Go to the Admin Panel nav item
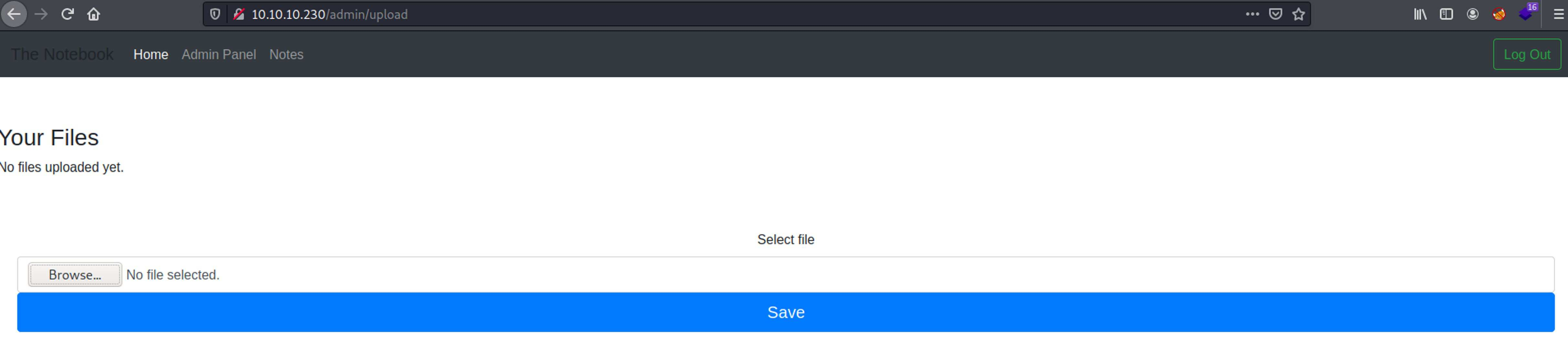1568x341 pixels. point(218,55)
